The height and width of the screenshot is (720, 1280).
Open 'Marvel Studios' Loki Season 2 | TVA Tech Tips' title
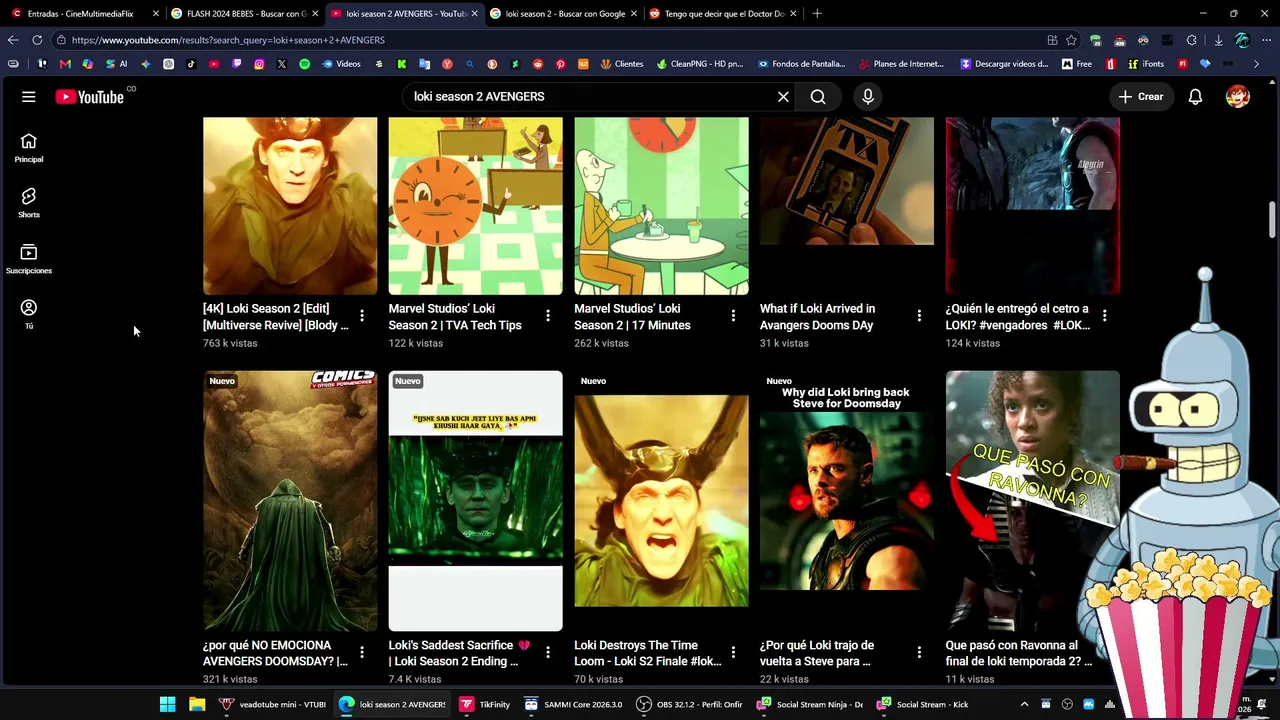tap(455, 317)
